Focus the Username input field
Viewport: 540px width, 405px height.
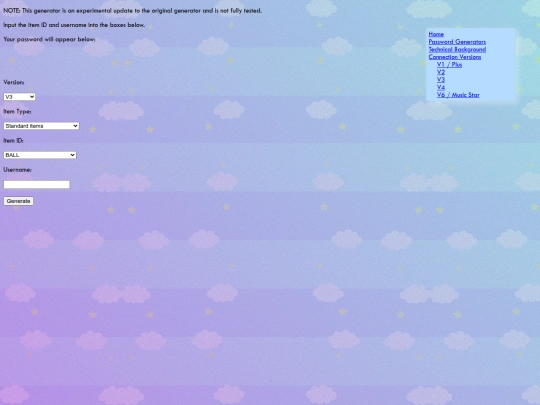pos(37,184)
